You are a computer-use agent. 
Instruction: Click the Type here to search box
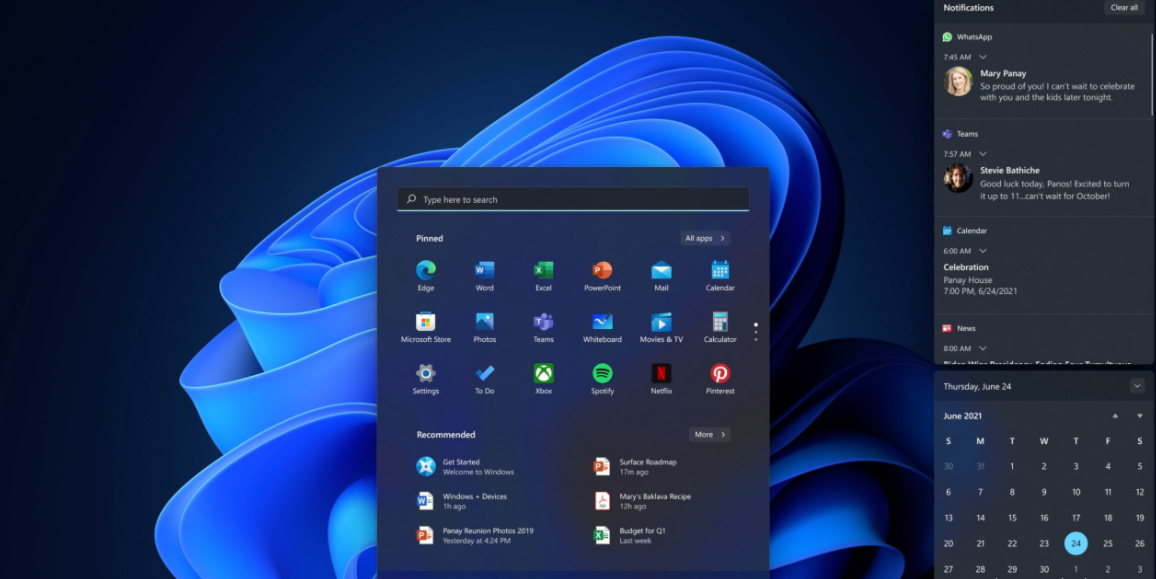point(573,199)
